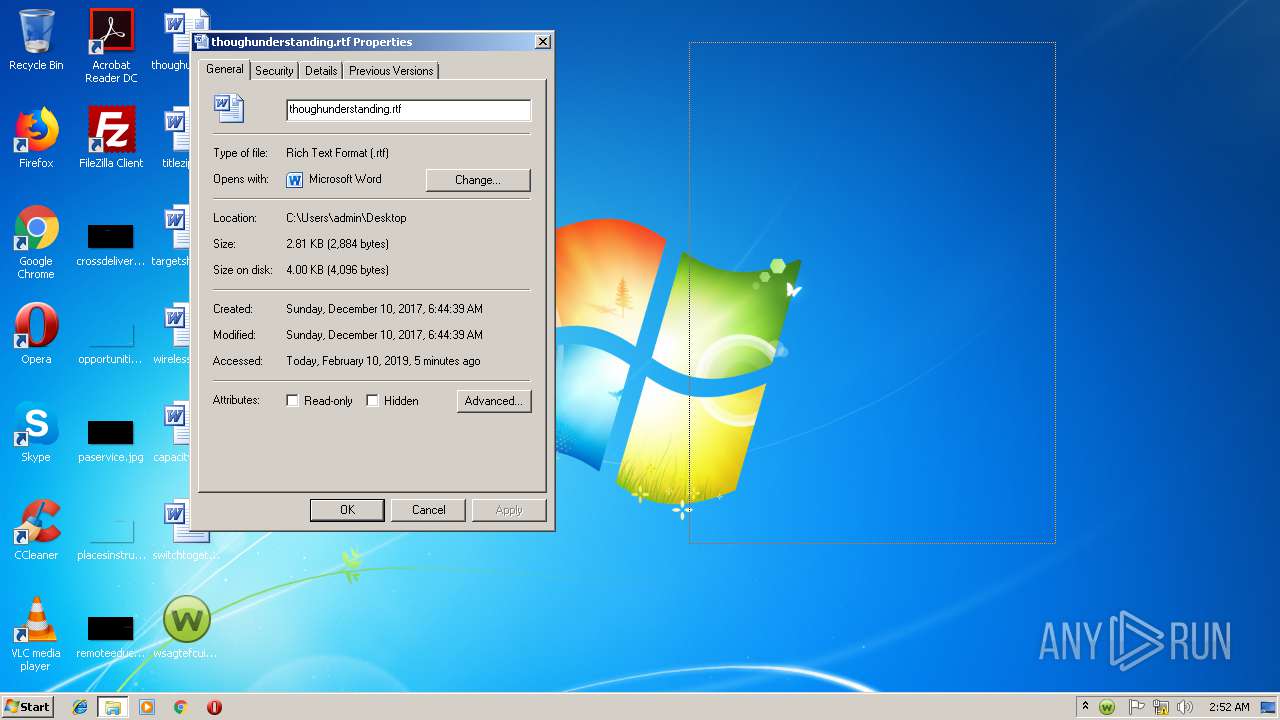The height and width of the screenshot is (720, 1280).
Task: Open Advanced... attributes dialog
Action: coord(494,401)
